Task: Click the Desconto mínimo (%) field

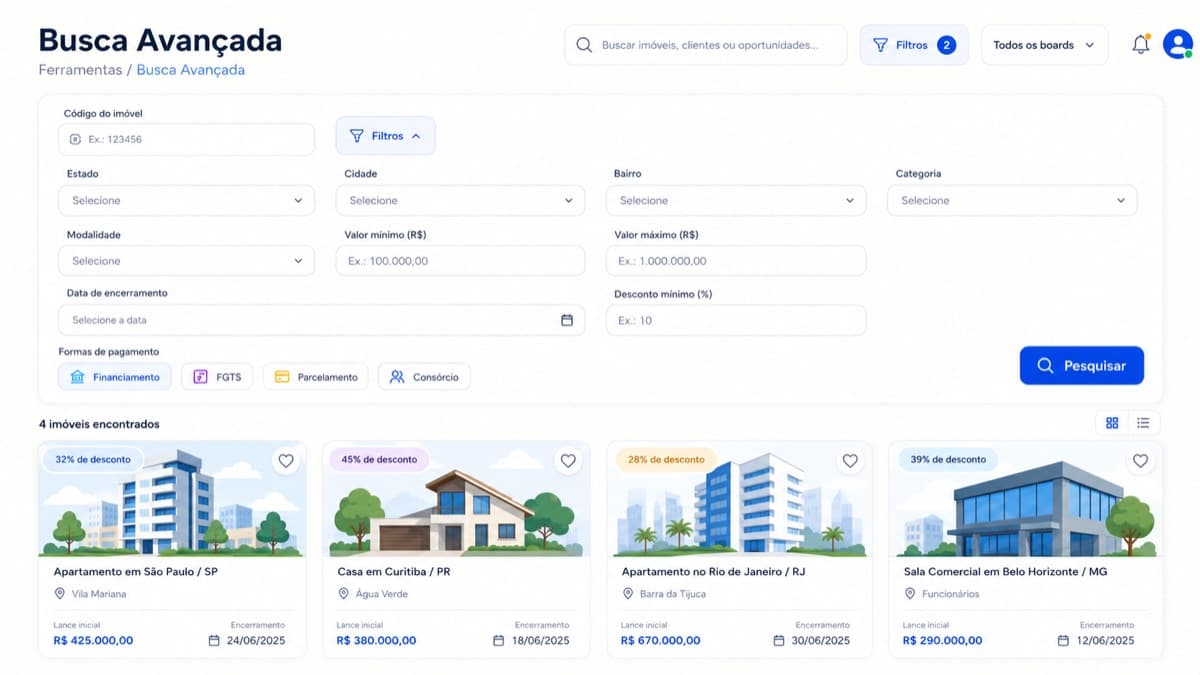Action: click(x=736, y=320)
